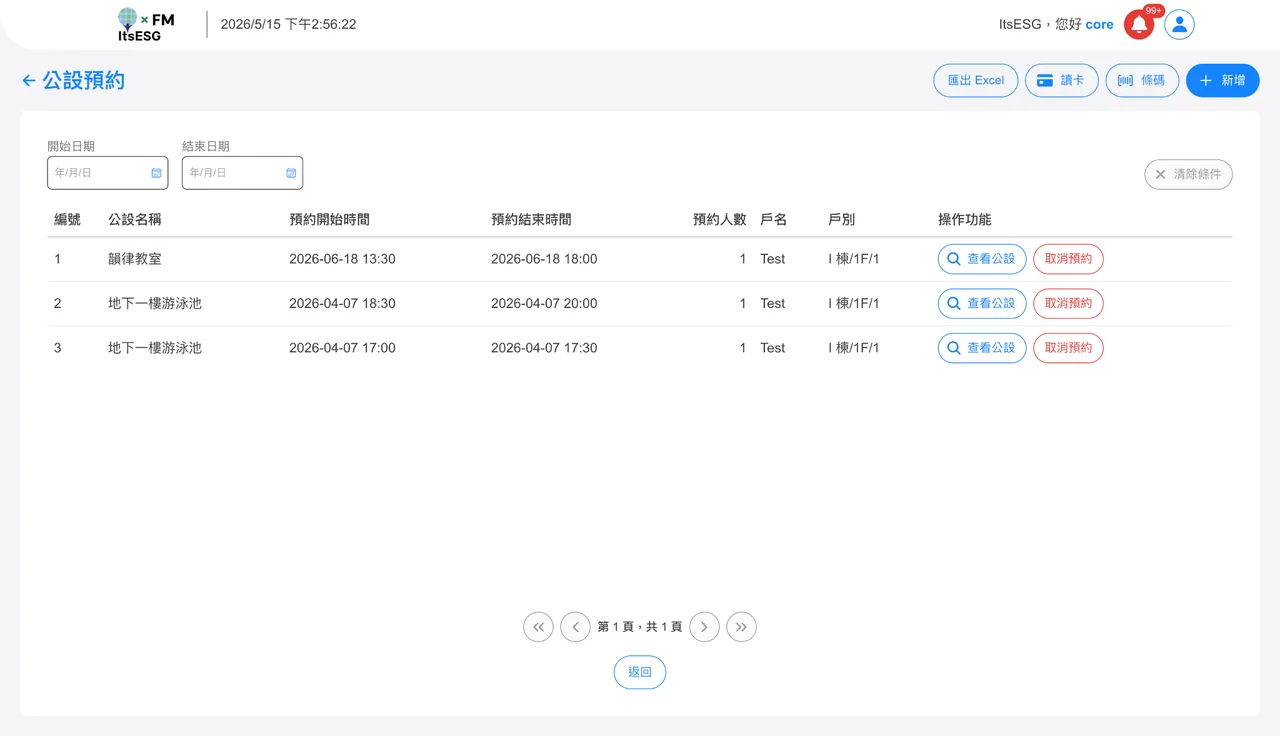Click the 99+ notification badge
This screenshot has height=736, width=1280.
tap(1154, 11)
